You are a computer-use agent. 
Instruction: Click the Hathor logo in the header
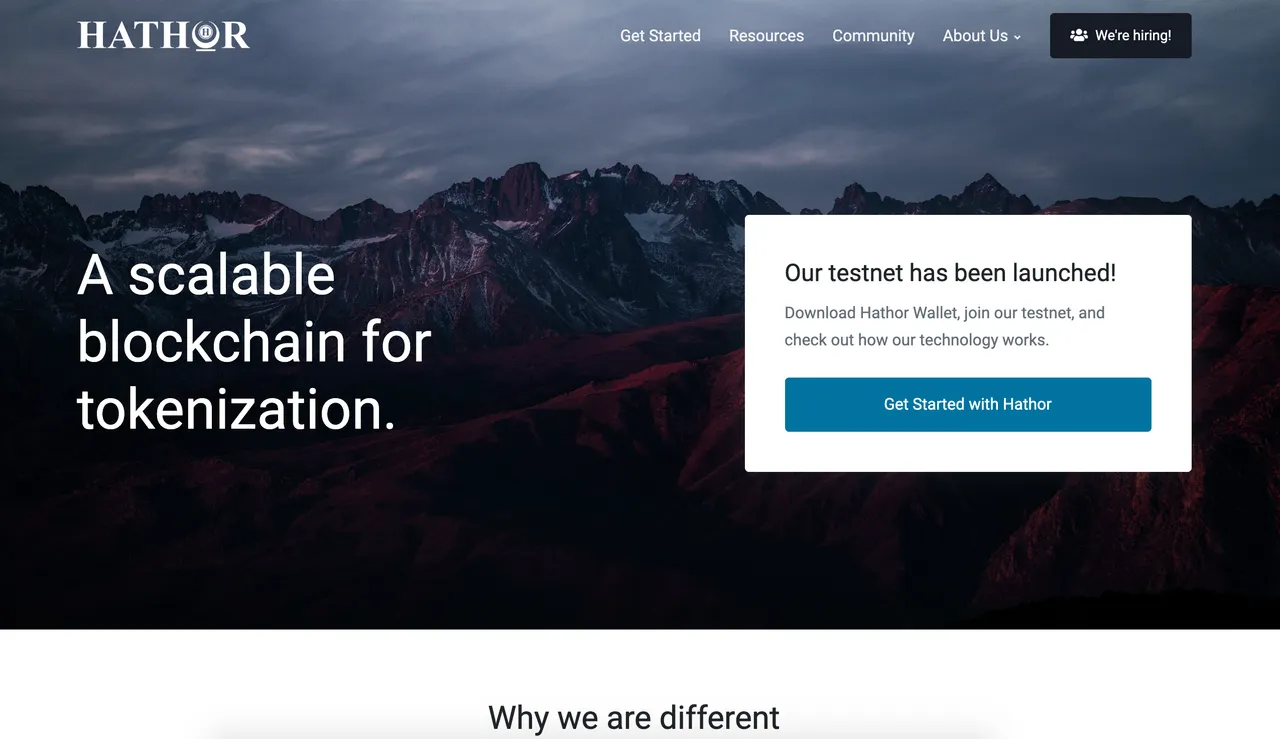[x=164, y=35]
